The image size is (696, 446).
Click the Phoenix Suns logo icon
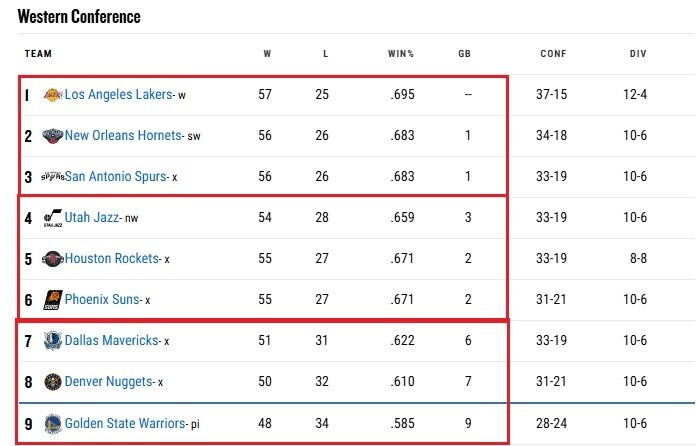[x=53, y=299]
